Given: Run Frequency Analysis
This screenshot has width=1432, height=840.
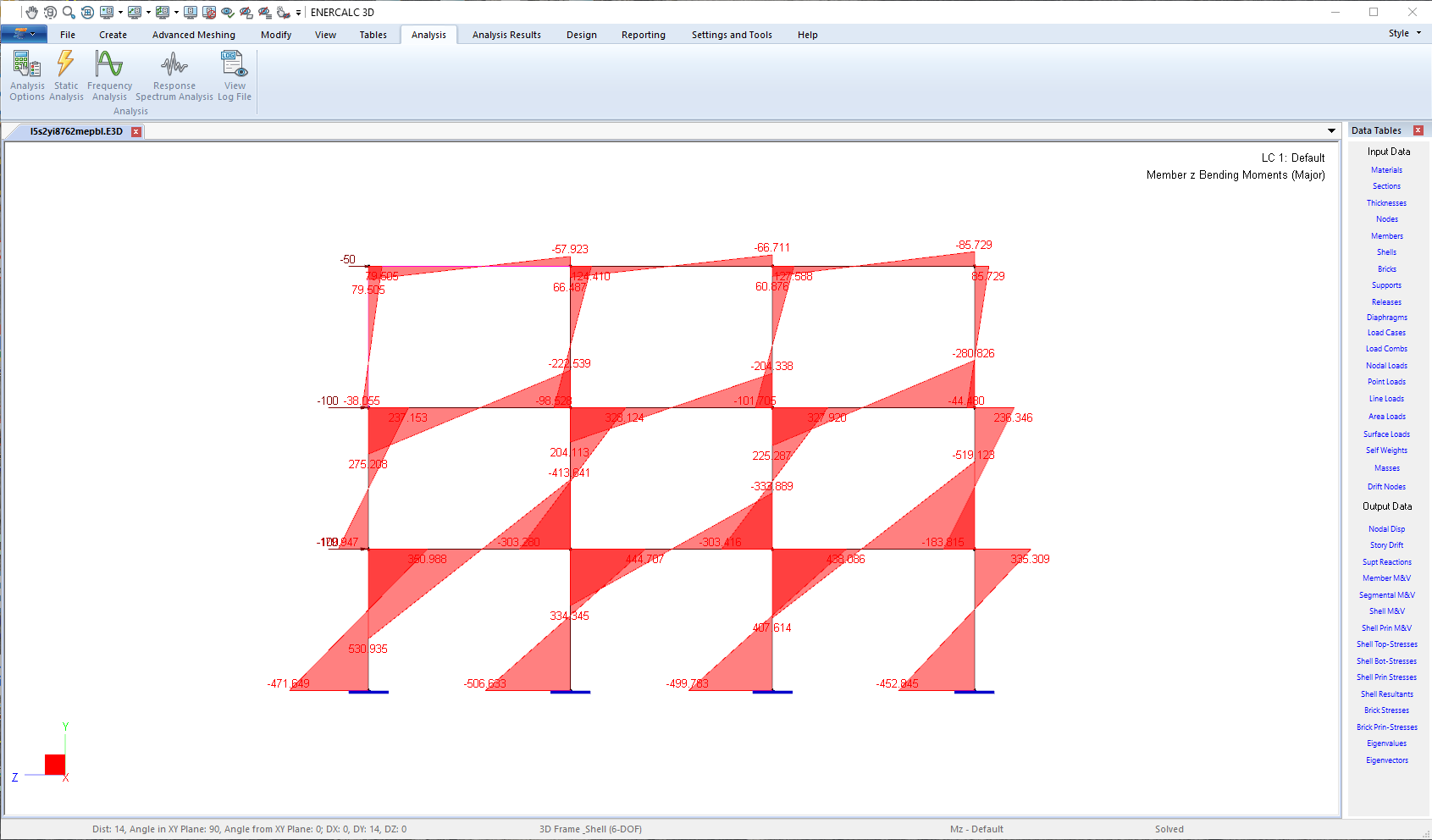Looking at the screenshot, I should coord(110,75).
